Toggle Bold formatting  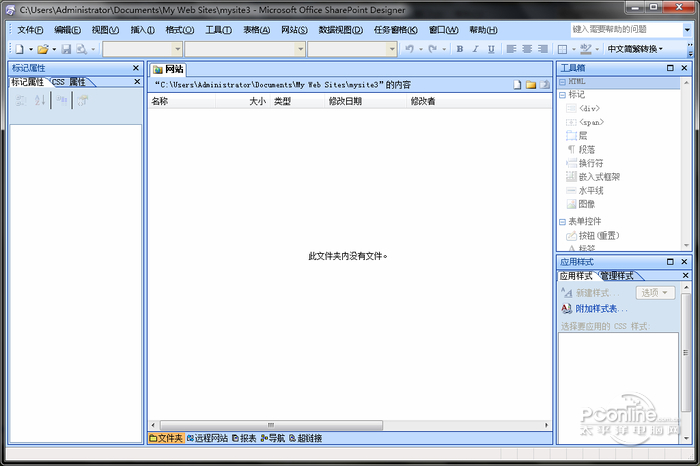click(459, 49)
